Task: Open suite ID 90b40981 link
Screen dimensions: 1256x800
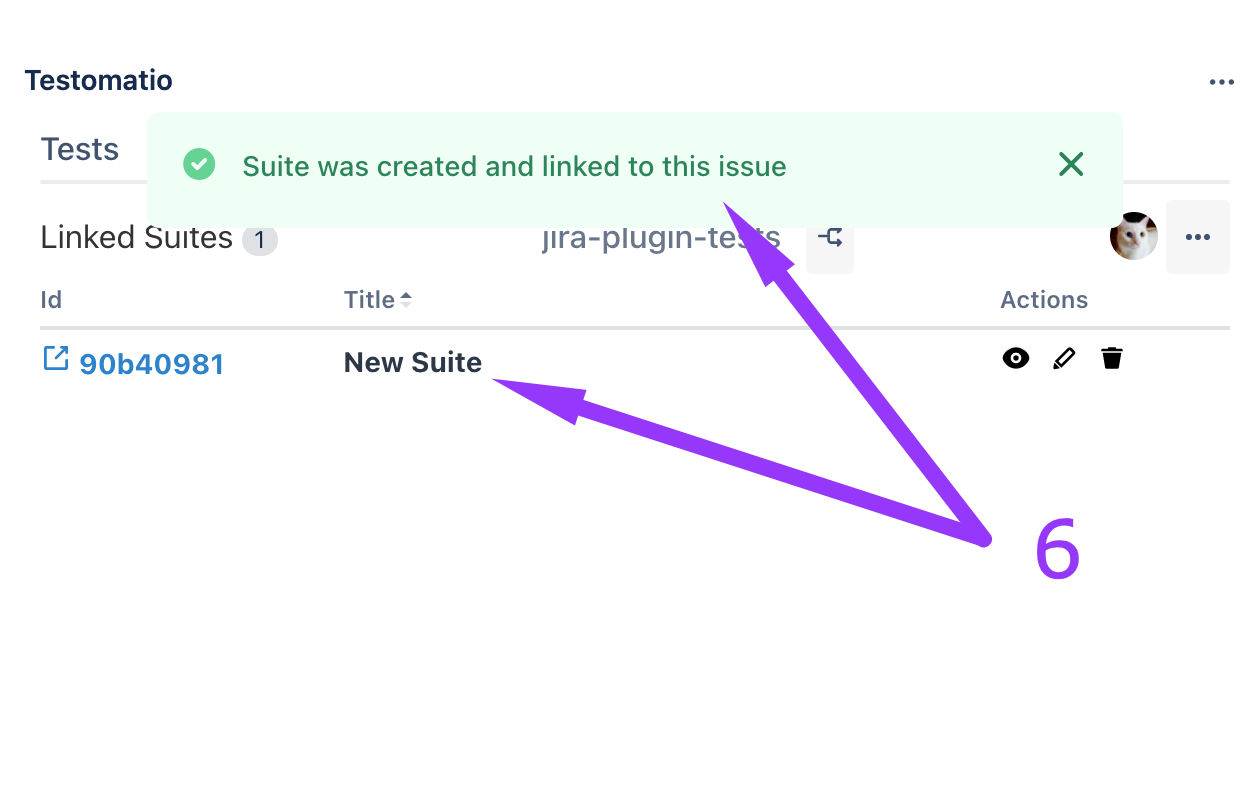Action: coord(151,364)
